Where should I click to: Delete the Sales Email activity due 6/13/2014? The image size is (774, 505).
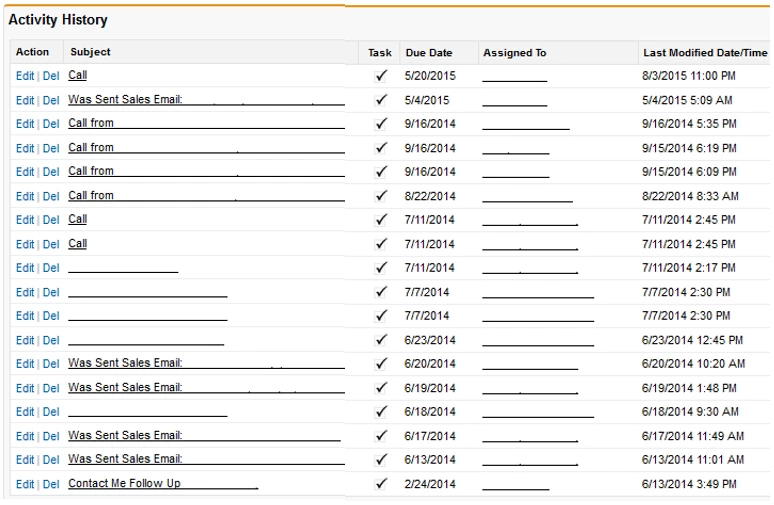click(51, 460)
